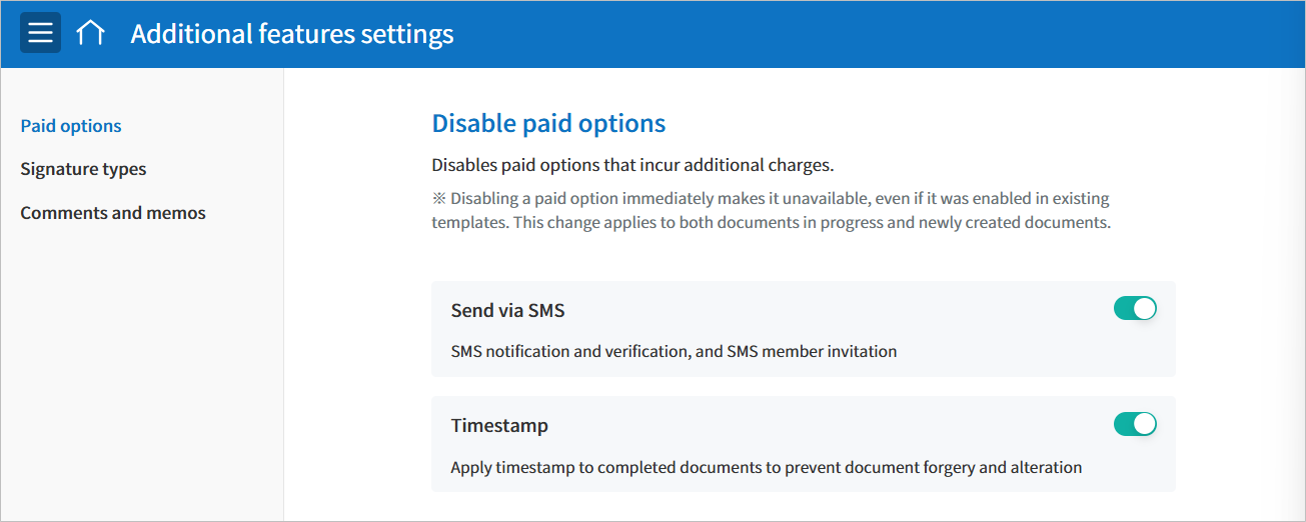Screen dimensions: 1306x522
Task: Click the Send via SMS label
Action: click(x=508, y=311)
